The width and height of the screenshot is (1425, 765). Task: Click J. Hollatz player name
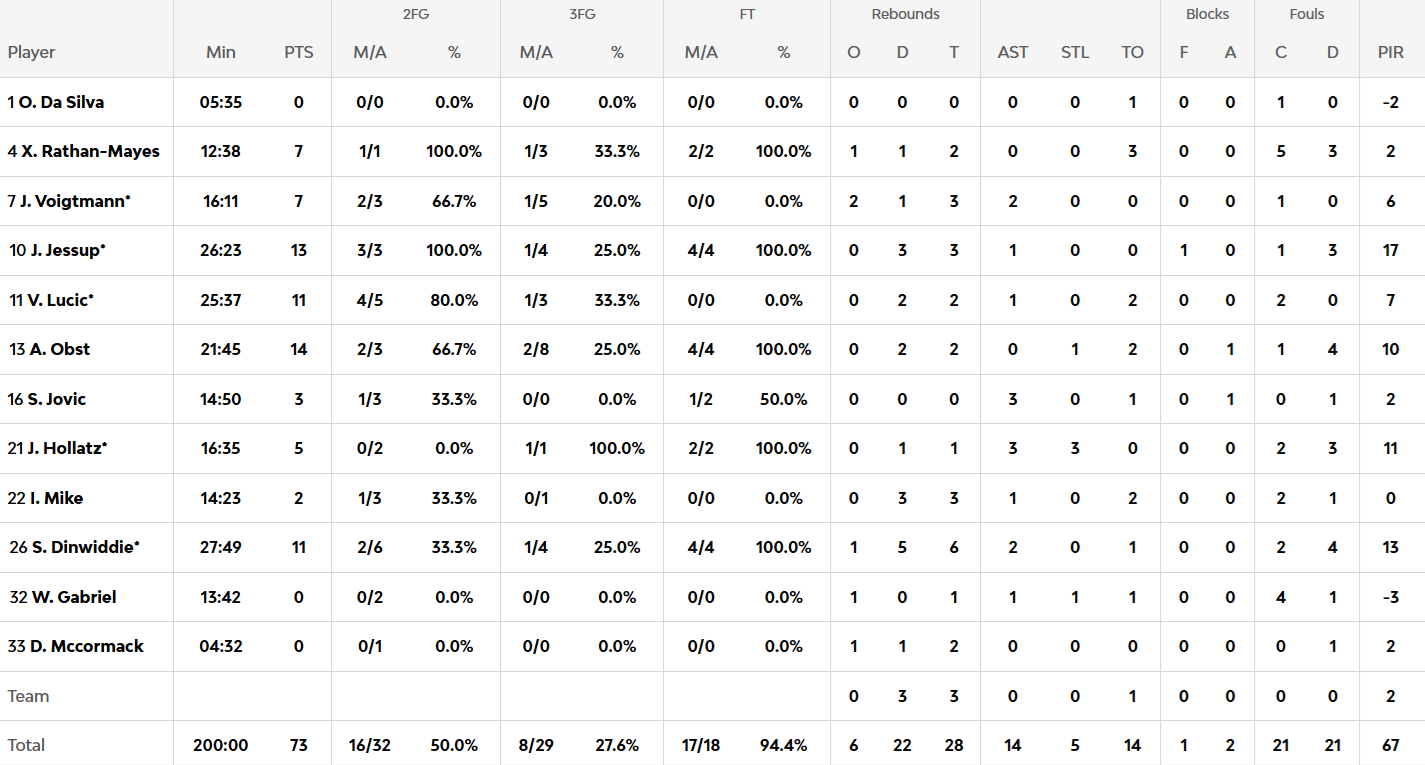tap(66, 448)
